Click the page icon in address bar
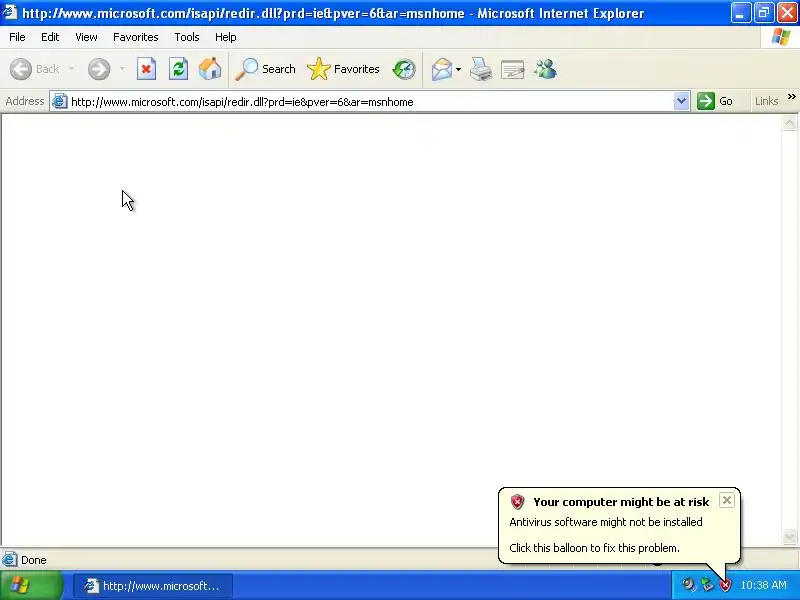800x600 pixels. coord(60,102)
